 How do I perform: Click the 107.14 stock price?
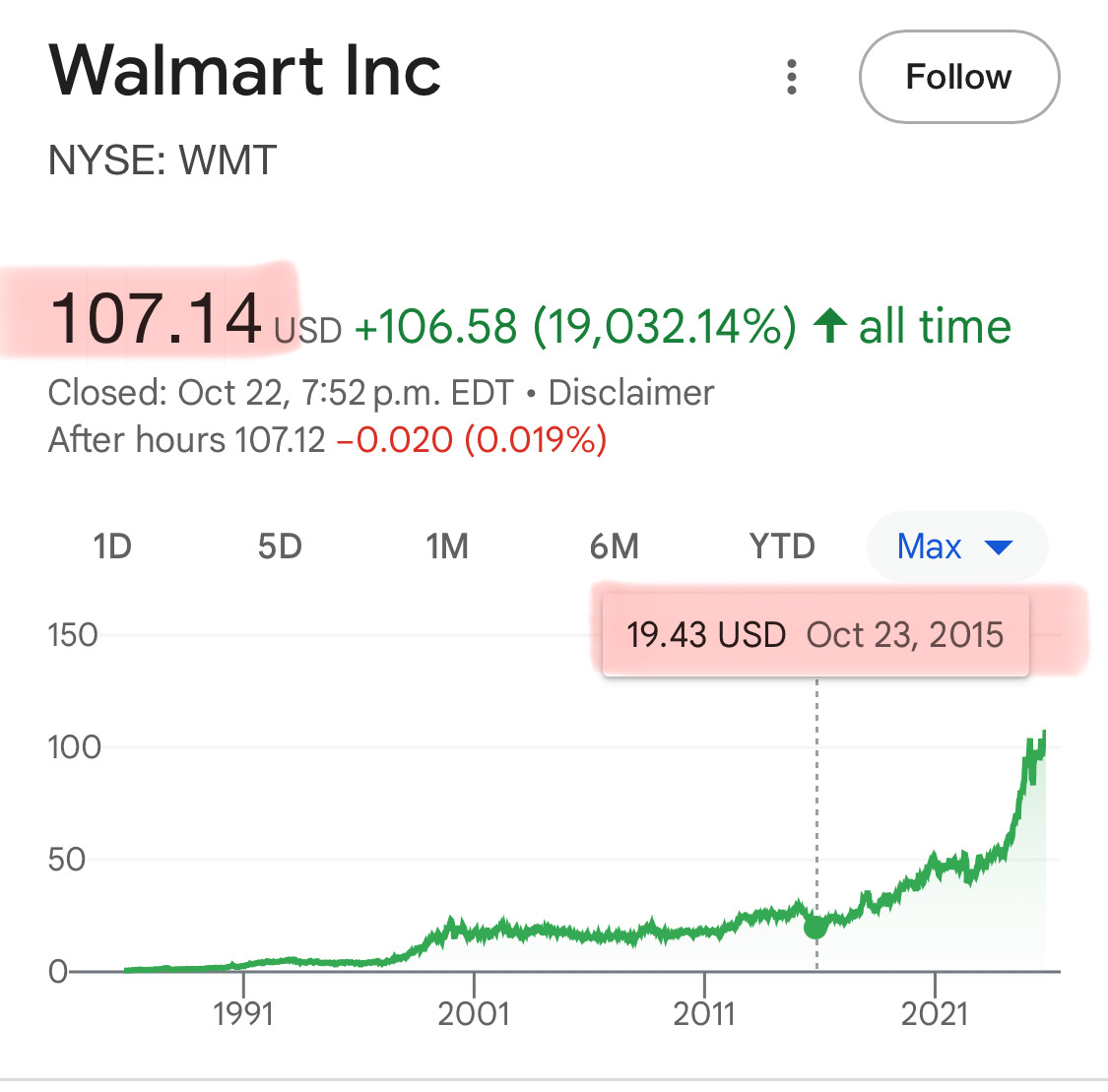(x=156, y=319)
